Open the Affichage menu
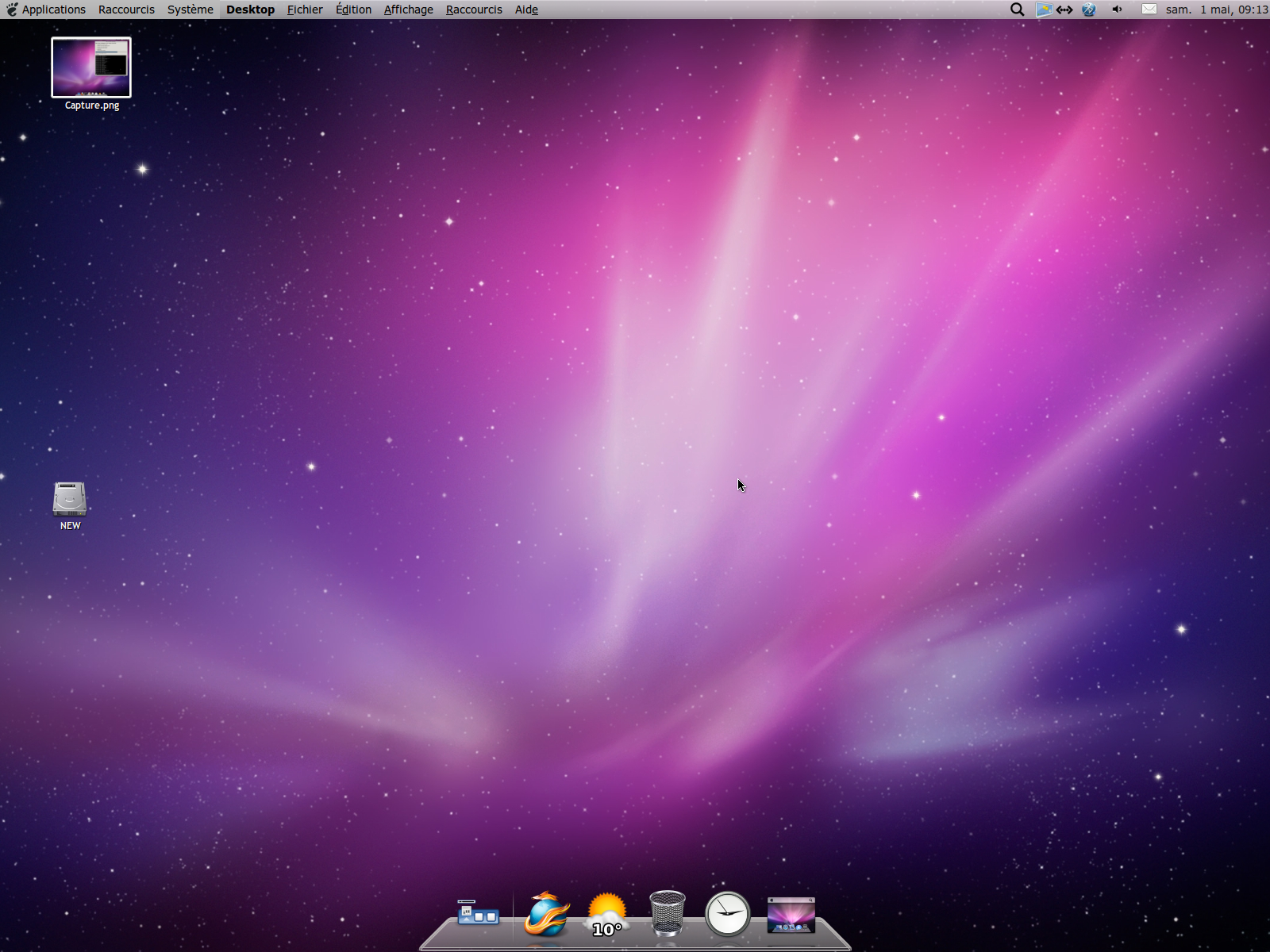 point(408,10)
